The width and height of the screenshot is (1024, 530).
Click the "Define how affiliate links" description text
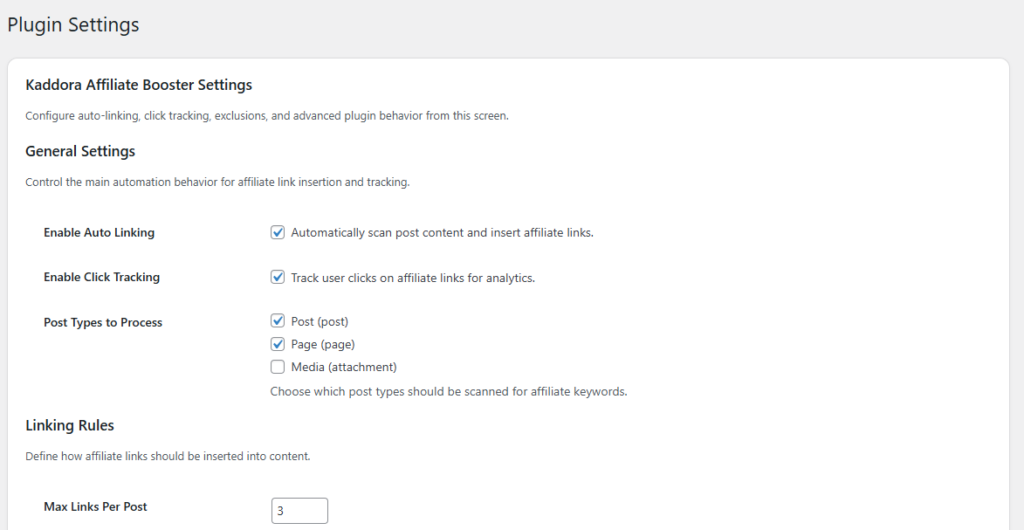pyautogui.click(x=167, y=457)
